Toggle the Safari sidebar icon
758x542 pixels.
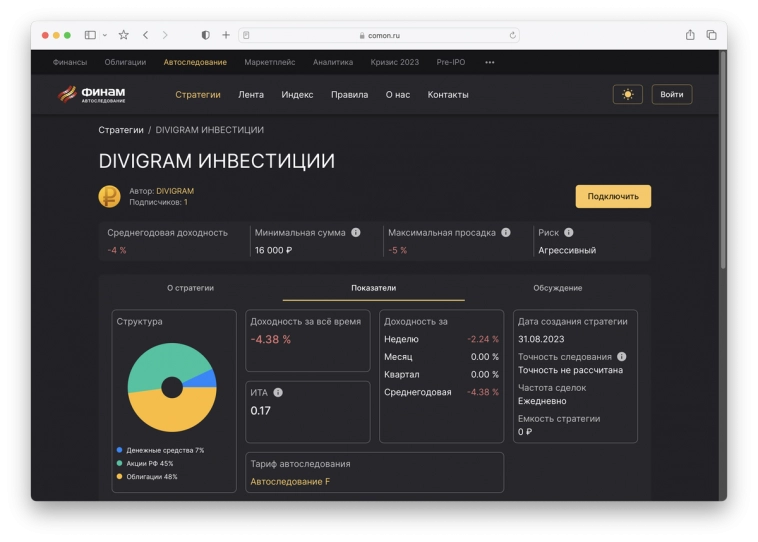(90, 35)
